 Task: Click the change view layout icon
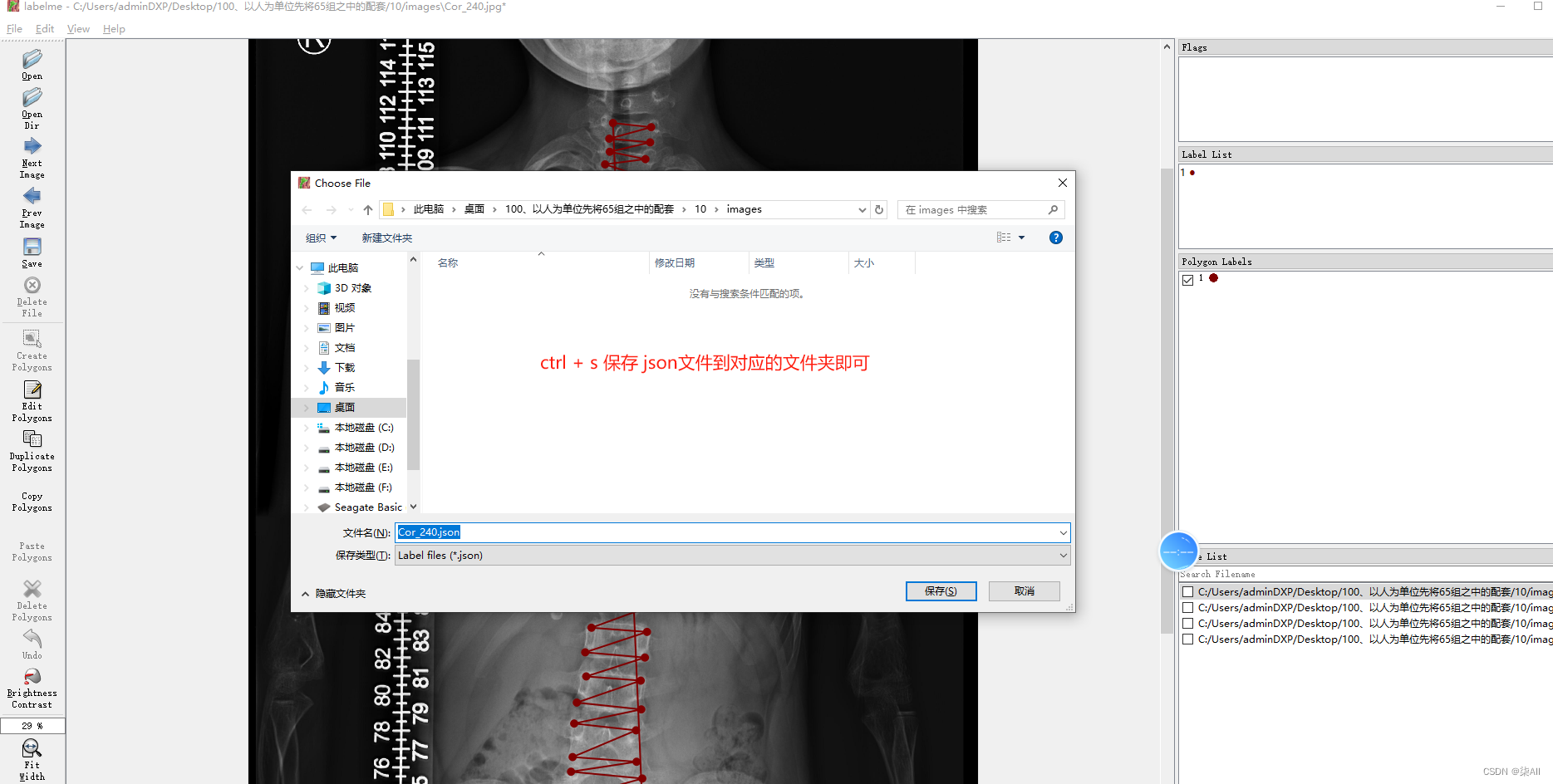click(1004, 238)
